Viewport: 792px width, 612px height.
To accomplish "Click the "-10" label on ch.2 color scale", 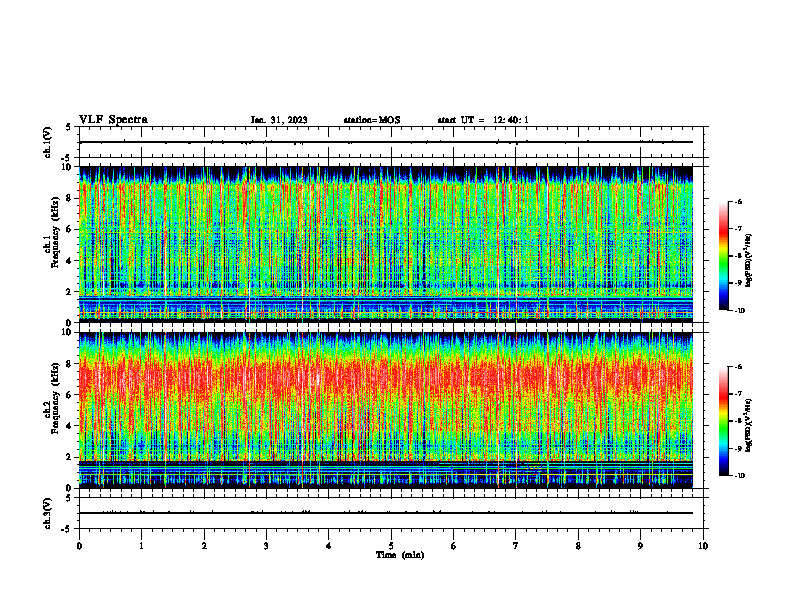I will [740, 476].
